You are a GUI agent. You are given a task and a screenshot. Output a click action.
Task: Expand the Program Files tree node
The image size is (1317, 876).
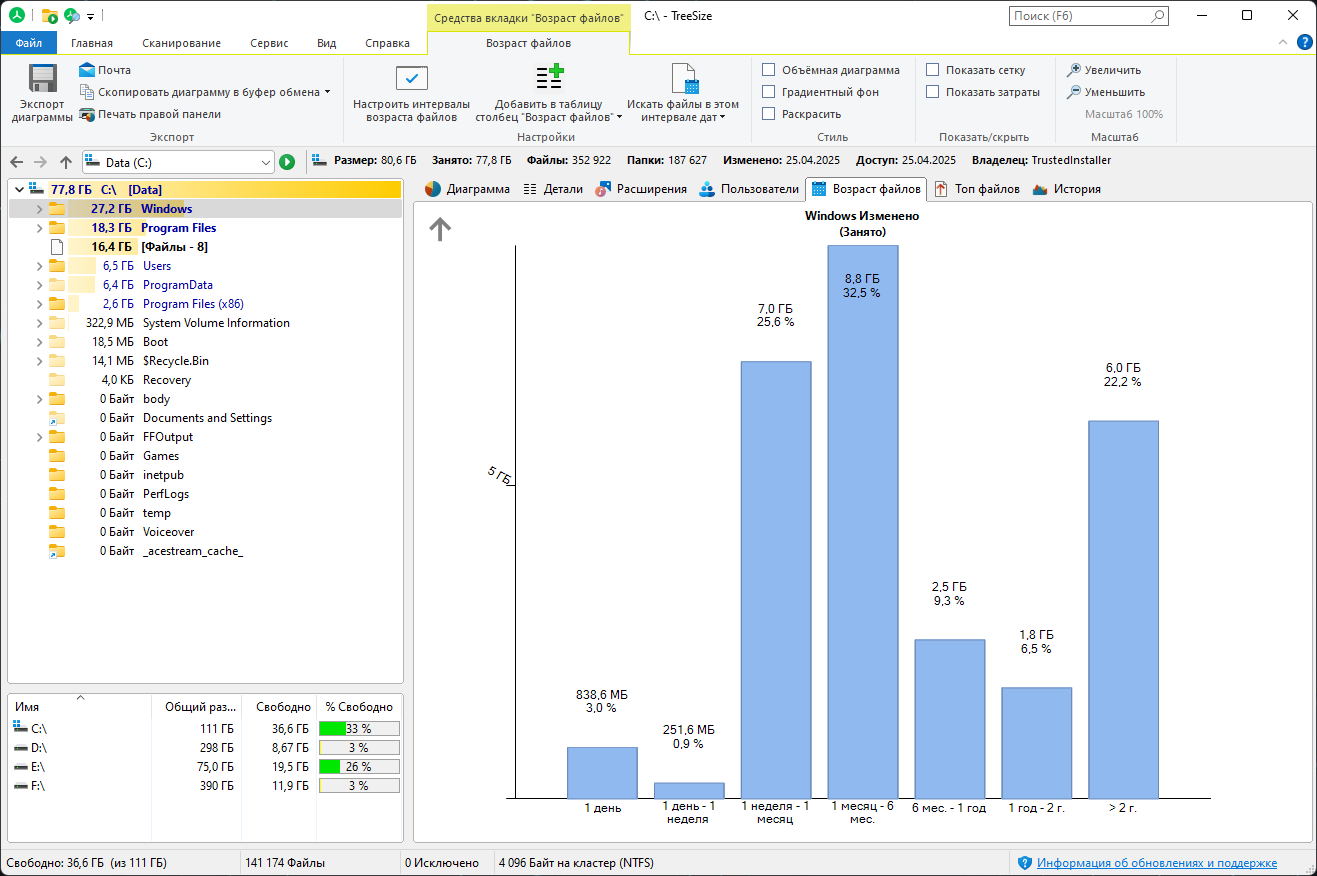click(39, 228)
